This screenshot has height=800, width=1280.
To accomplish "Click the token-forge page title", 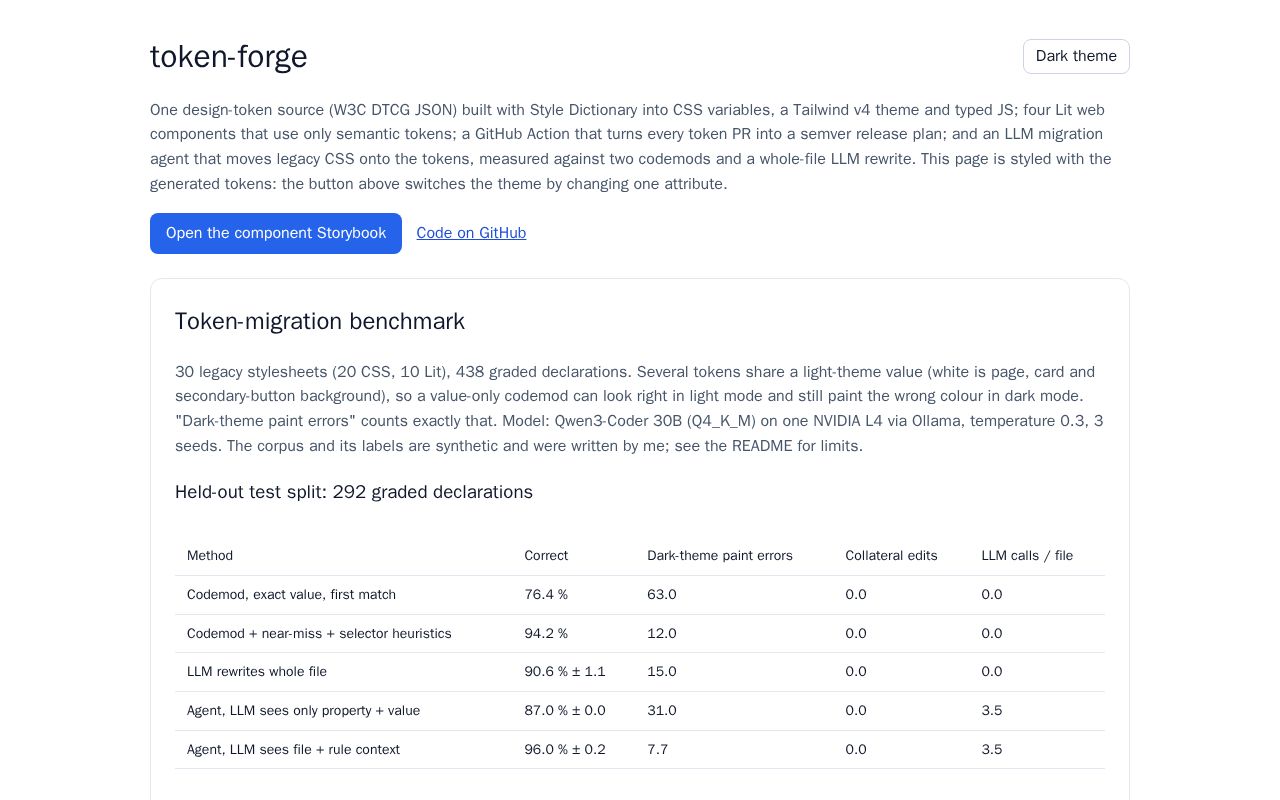I will [x=229, y=57].
